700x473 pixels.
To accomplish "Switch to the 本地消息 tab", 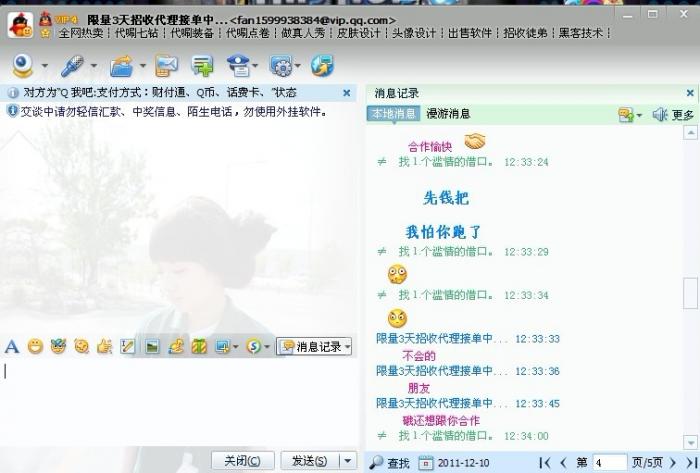I will click(x=393, y=113).
